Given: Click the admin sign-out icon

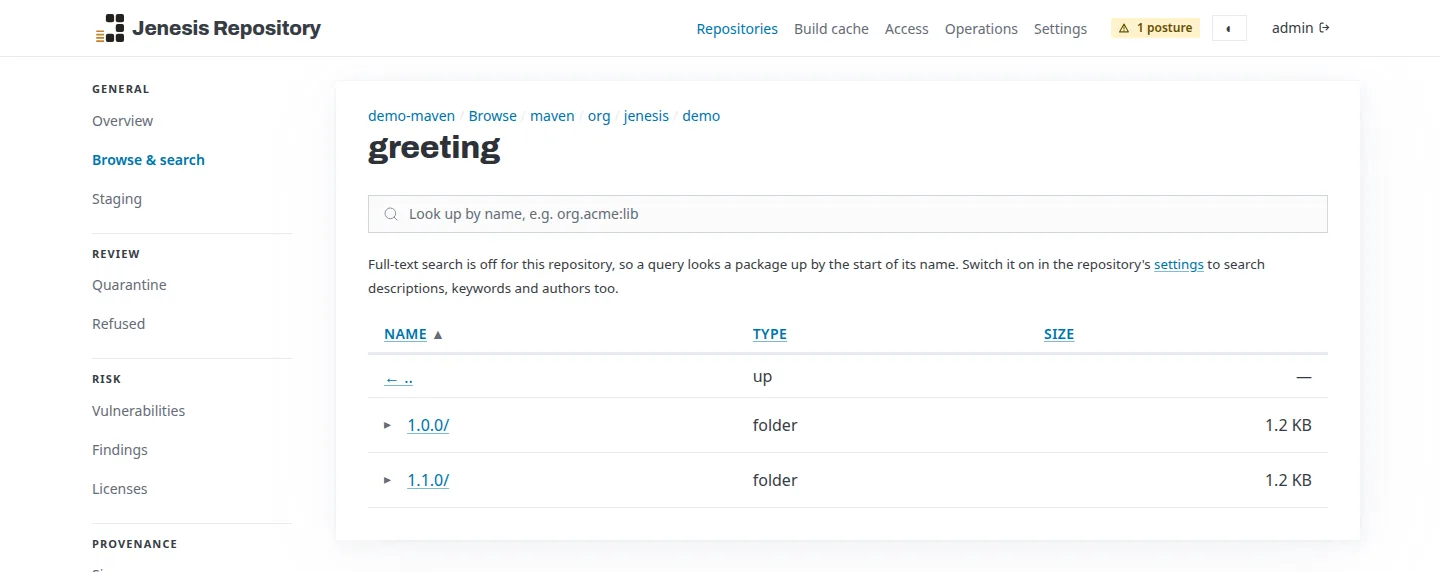Looking at the screenshot, I should coord(1325,28).
